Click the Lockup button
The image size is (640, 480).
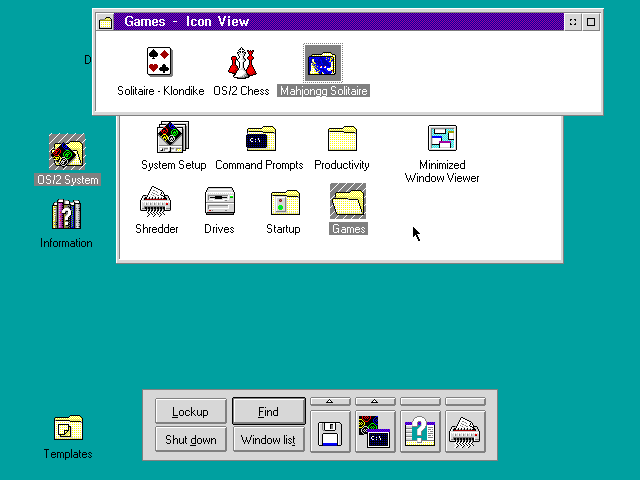[x=191, y=411]
